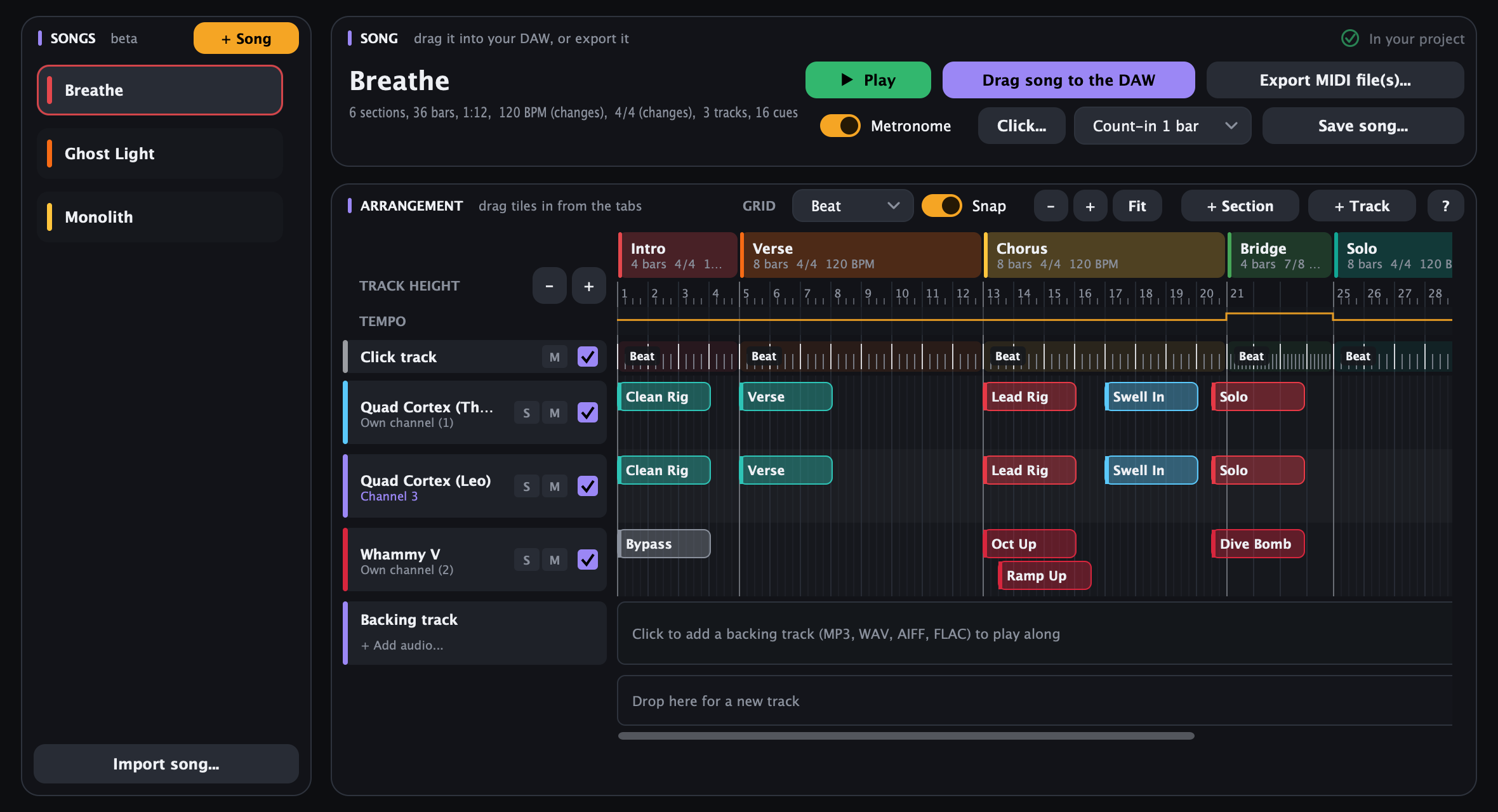Open the Grid Beat dropdown
This screenshot has width=1498, height=812.
click(852, 206)
